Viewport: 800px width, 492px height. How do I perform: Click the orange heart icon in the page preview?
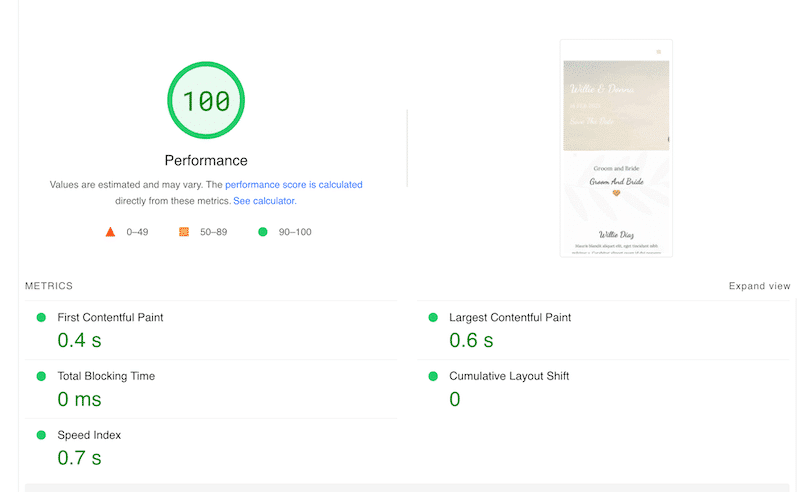(616, 193)
